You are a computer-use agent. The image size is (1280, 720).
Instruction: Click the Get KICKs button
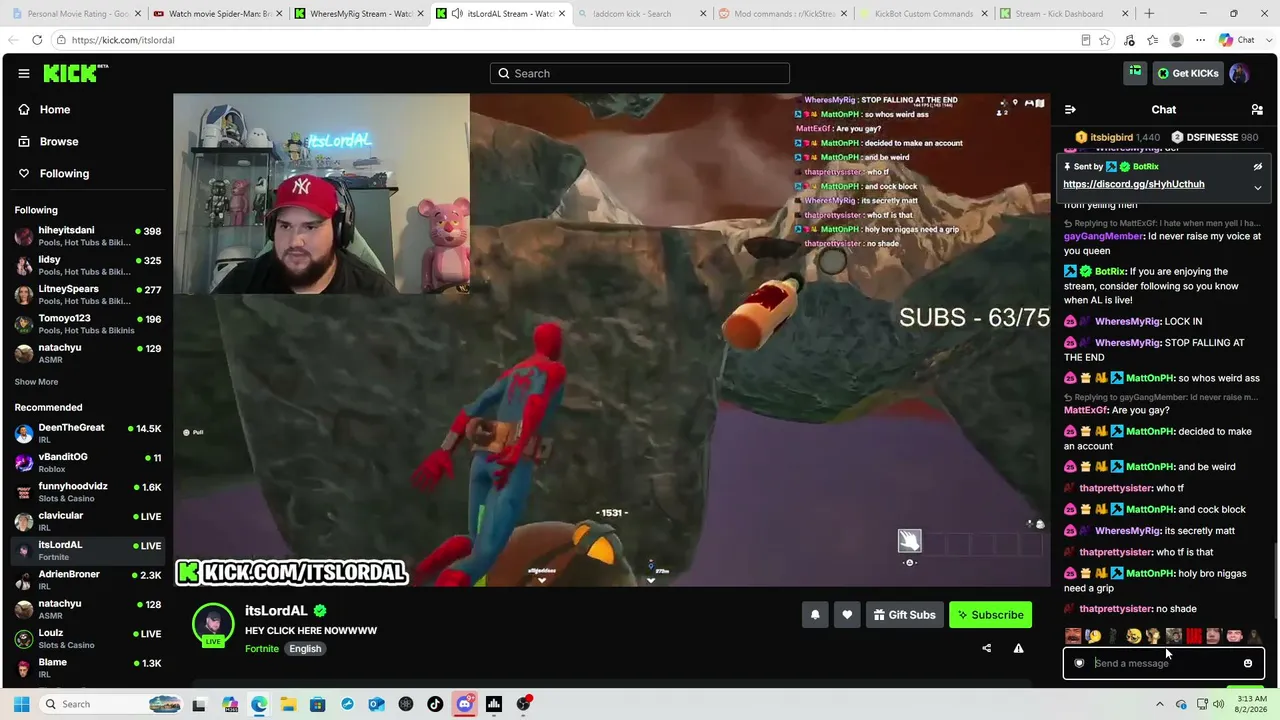click(1187, 73)
